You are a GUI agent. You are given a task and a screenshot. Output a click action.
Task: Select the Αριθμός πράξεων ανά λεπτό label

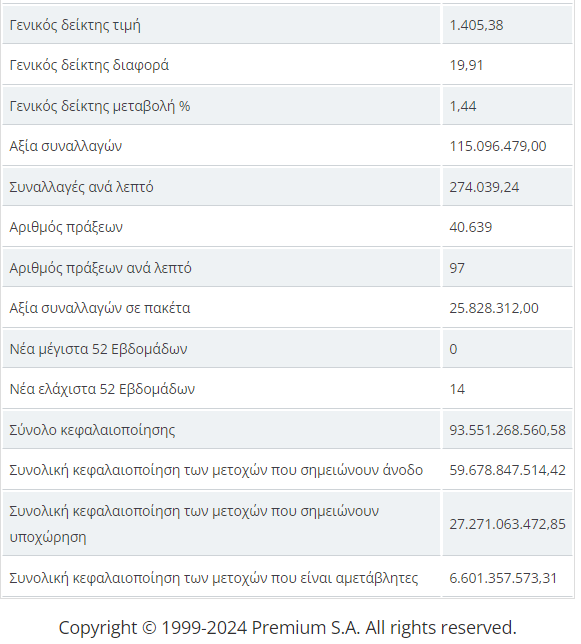pos(100,268)
